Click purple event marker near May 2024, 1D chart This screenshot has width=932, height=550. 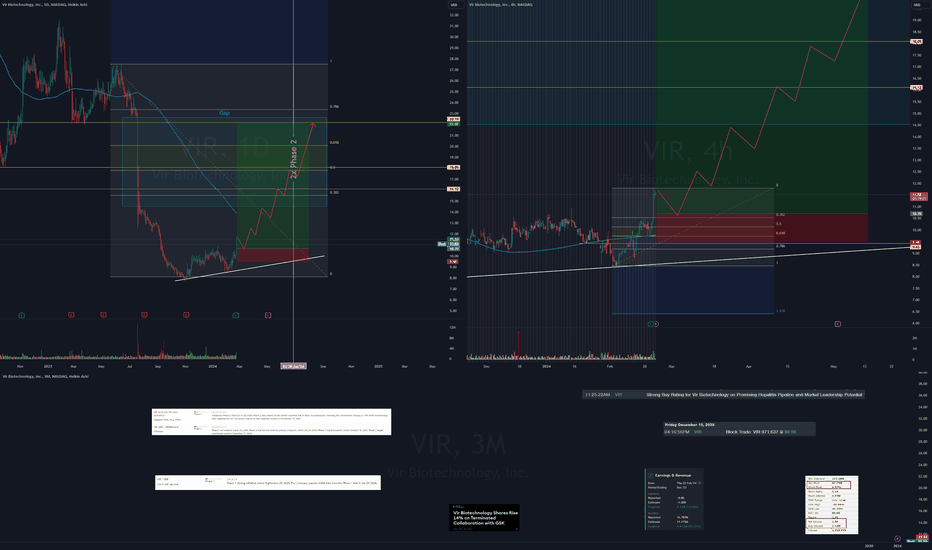click(x=268, y=315)
